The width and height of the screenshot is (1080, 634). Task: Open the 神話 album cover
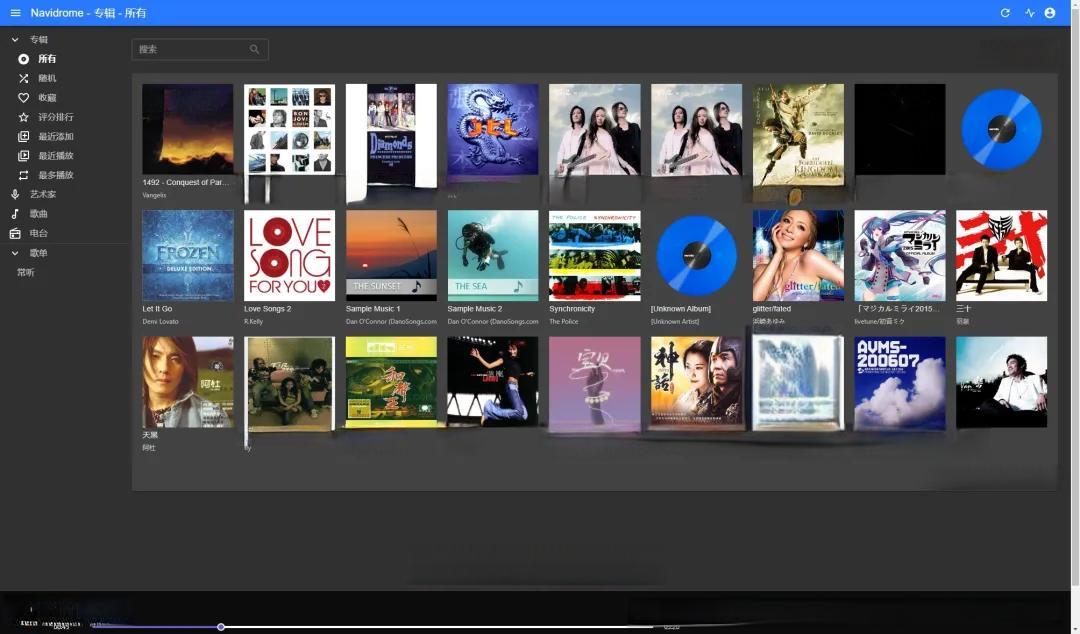pos(696,382)
